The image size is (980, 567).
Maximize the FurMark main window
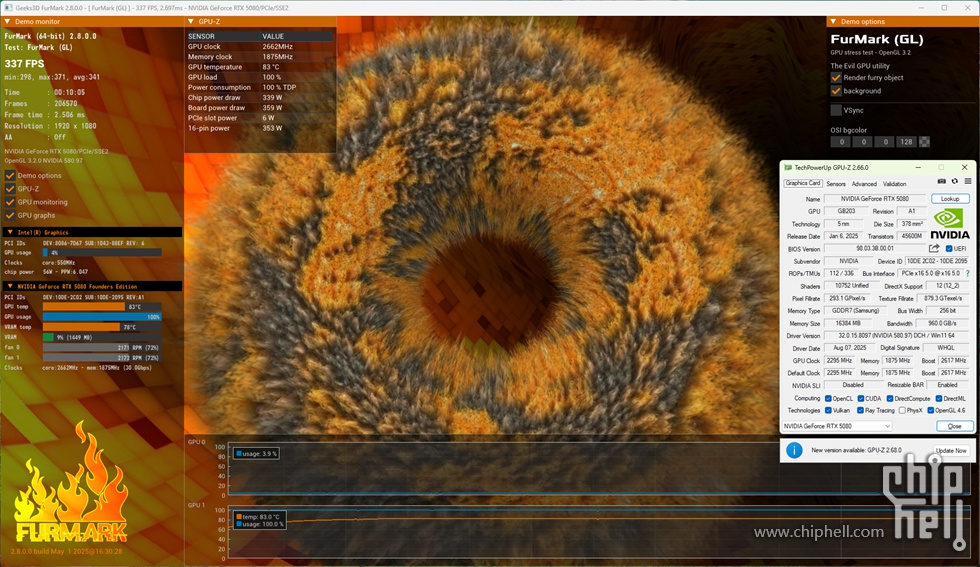(x=944, y=8)
